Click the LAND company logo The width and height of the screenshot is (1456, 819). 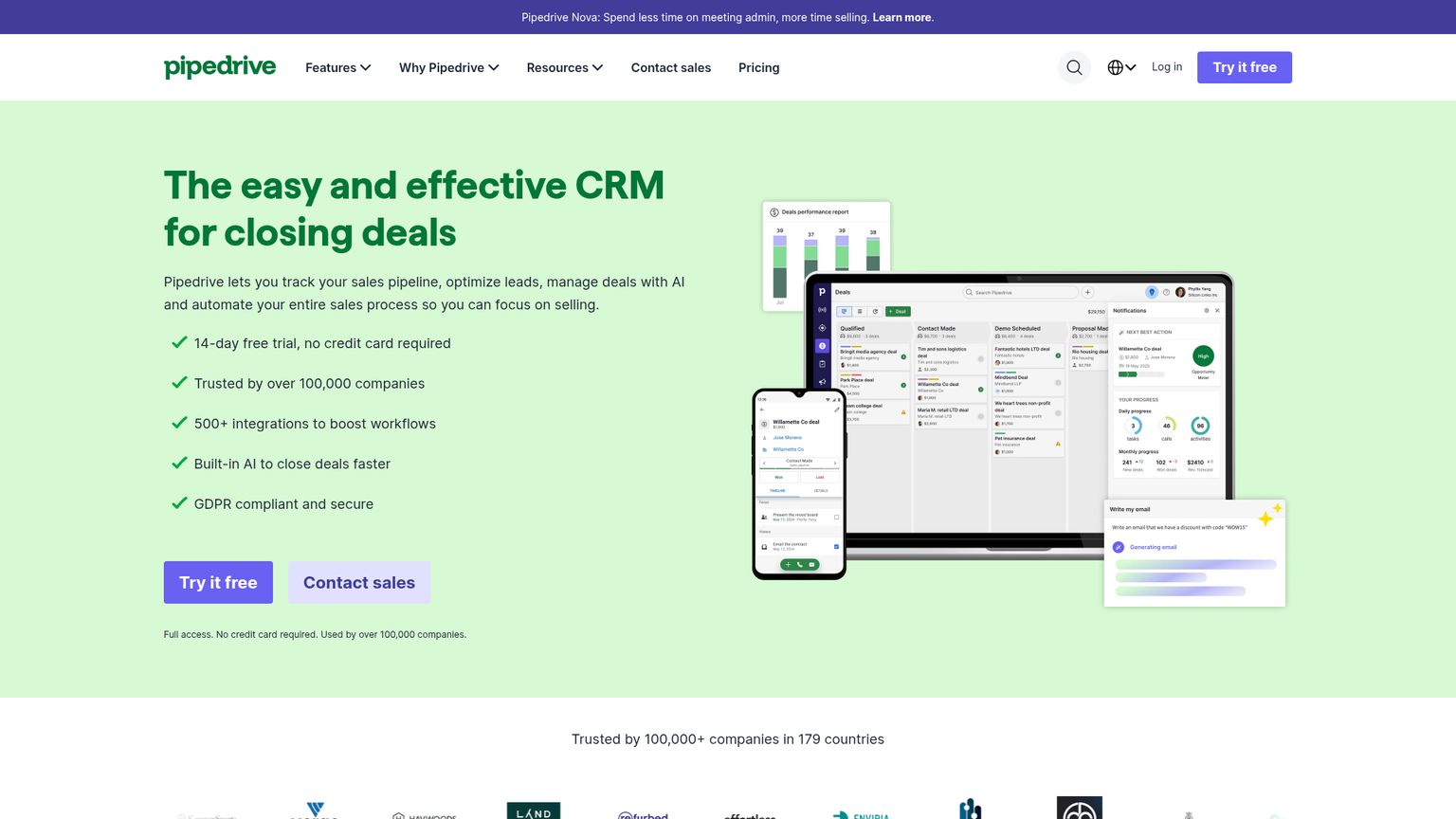pos(534,811)
